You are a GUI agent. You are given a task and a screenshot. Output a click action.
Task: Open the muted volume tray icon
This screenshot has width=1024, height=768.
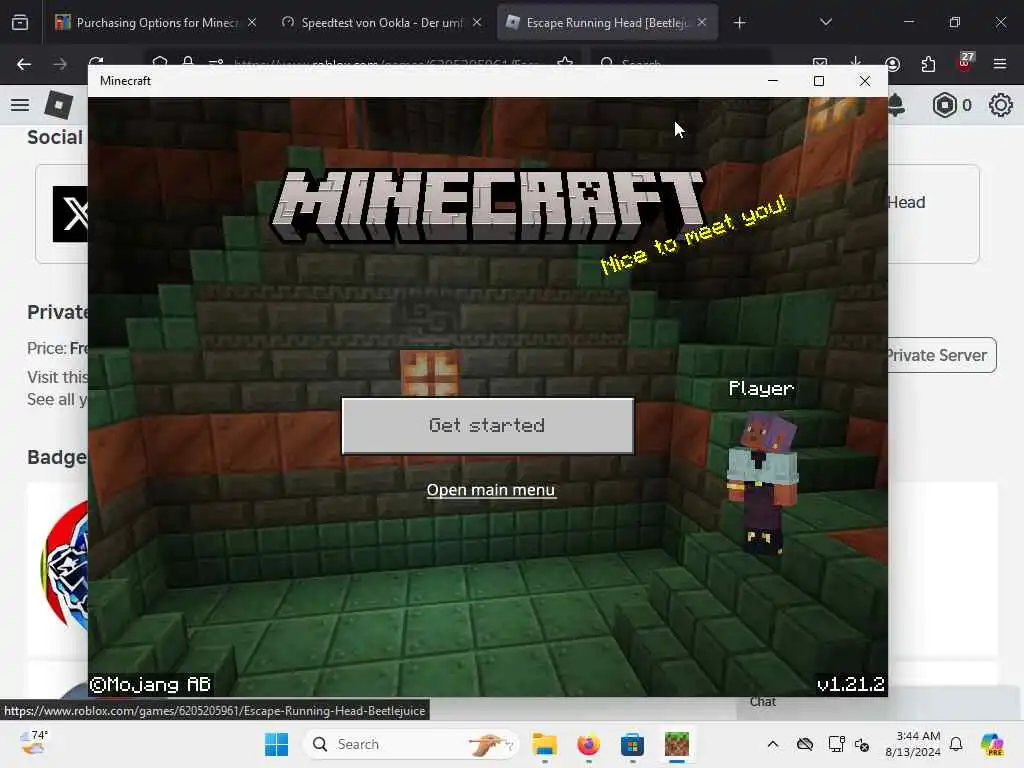pos(862,744)
